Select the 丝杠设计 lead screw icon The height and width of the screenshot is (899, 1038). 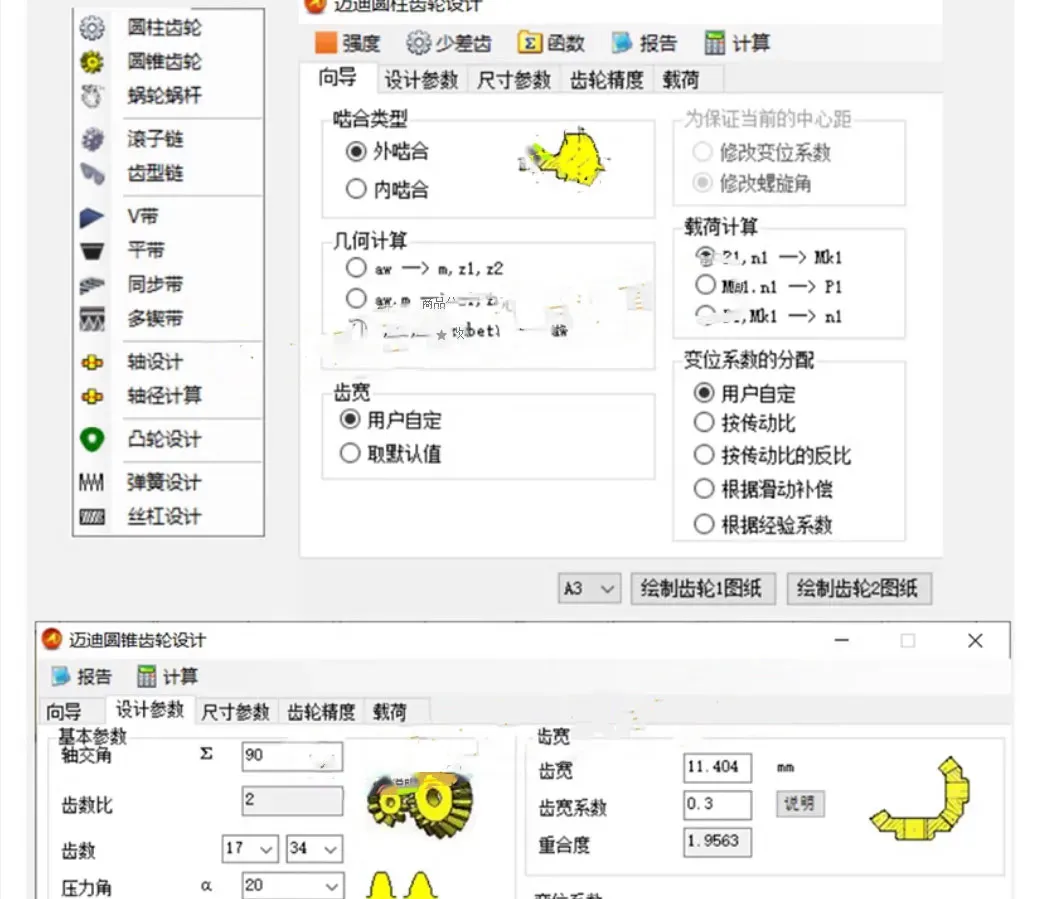tap(92, 517)
